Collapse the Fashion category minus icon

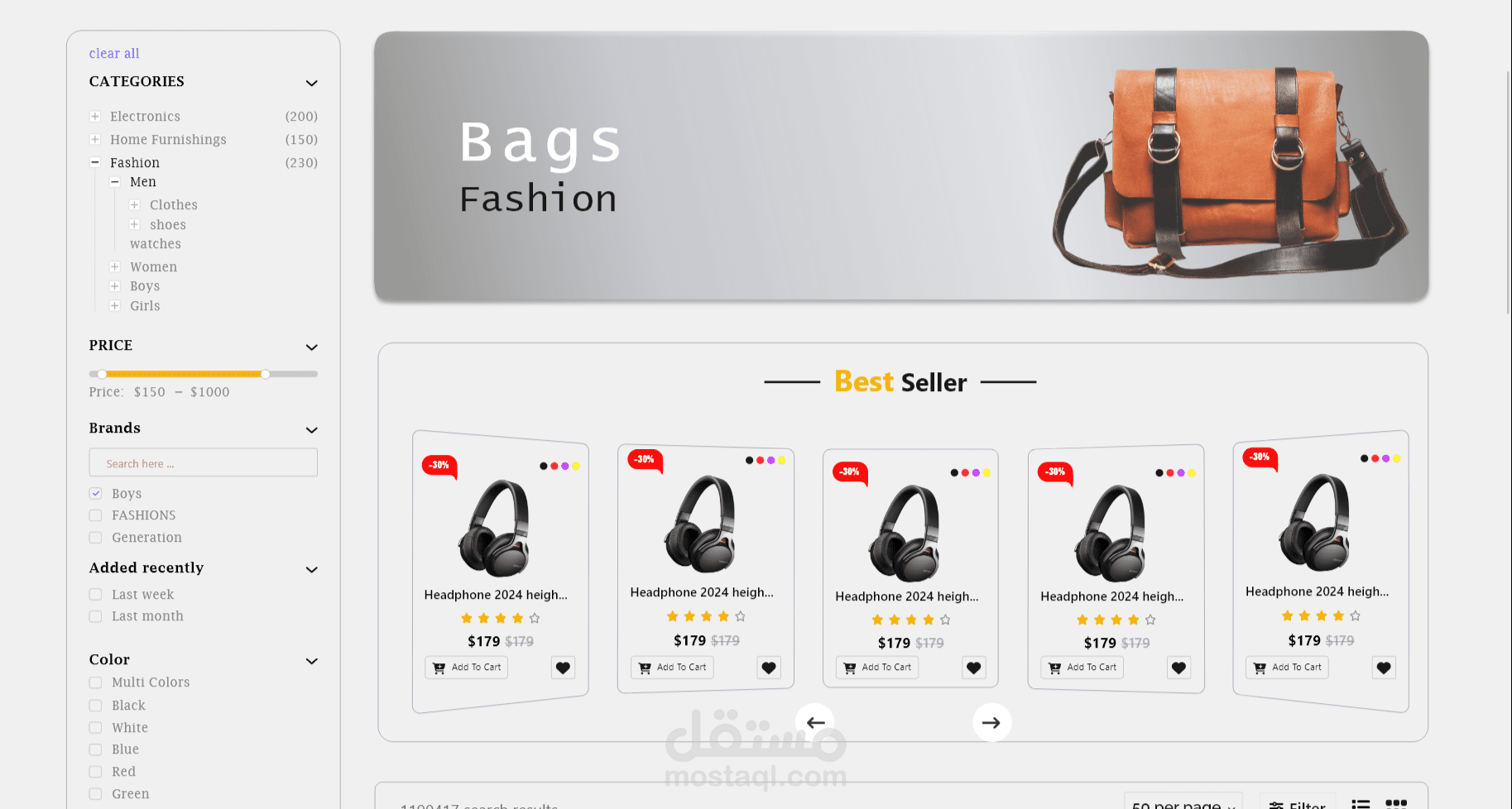pyautogui.click(x=95, y=163)
